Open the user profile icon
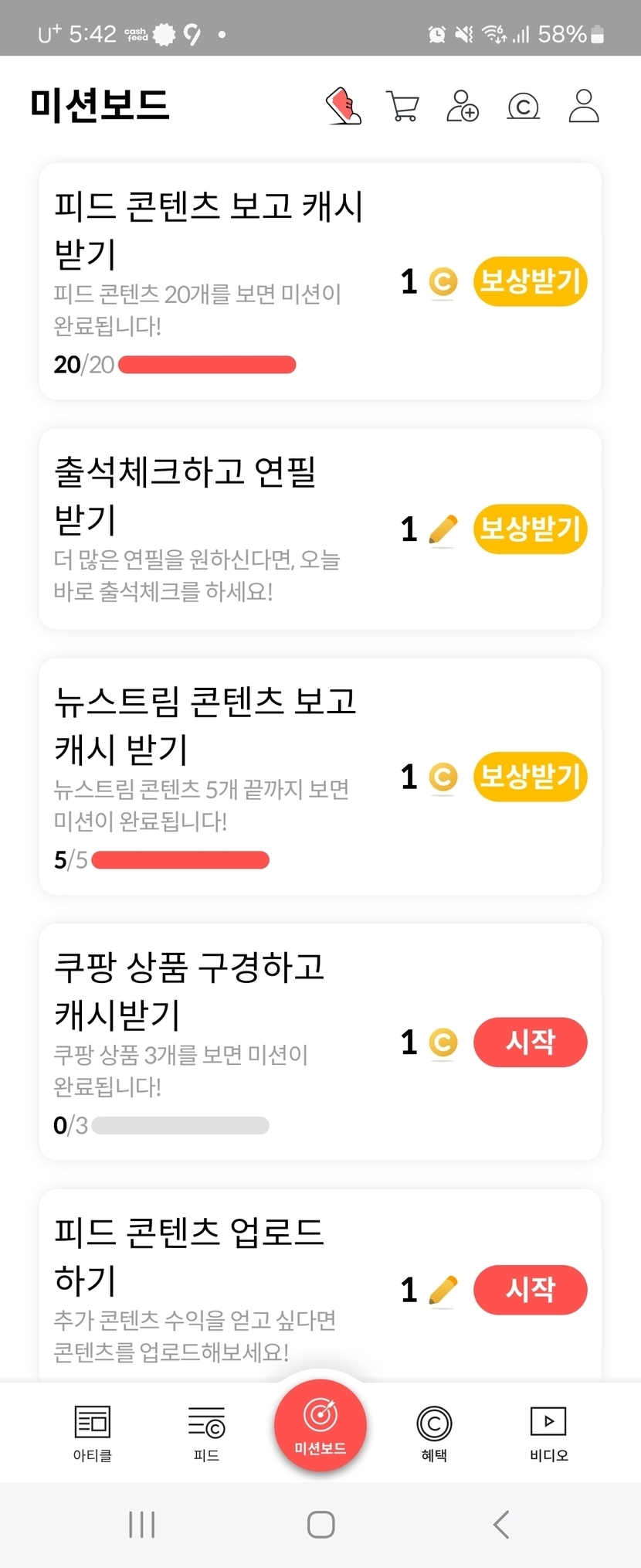 click(x=584, y=107)
